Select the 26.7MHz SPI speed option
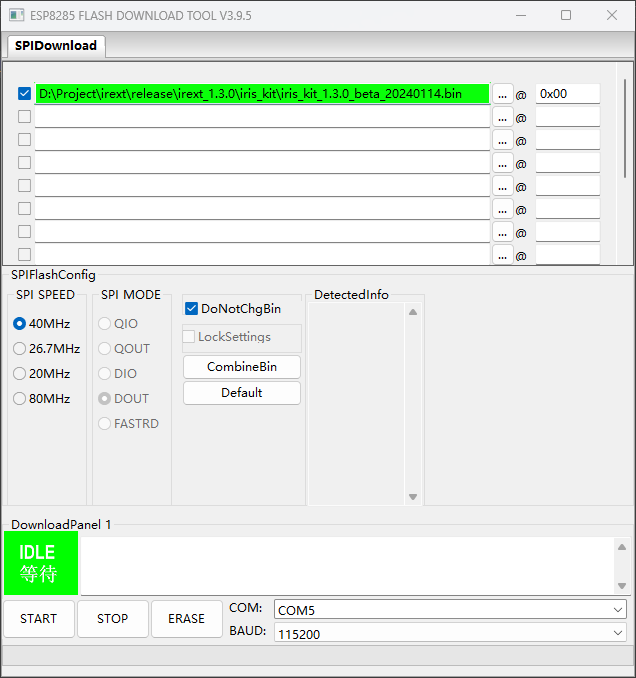Image resolution: width=636 pixels, height=678 pixels. (20, 349)
